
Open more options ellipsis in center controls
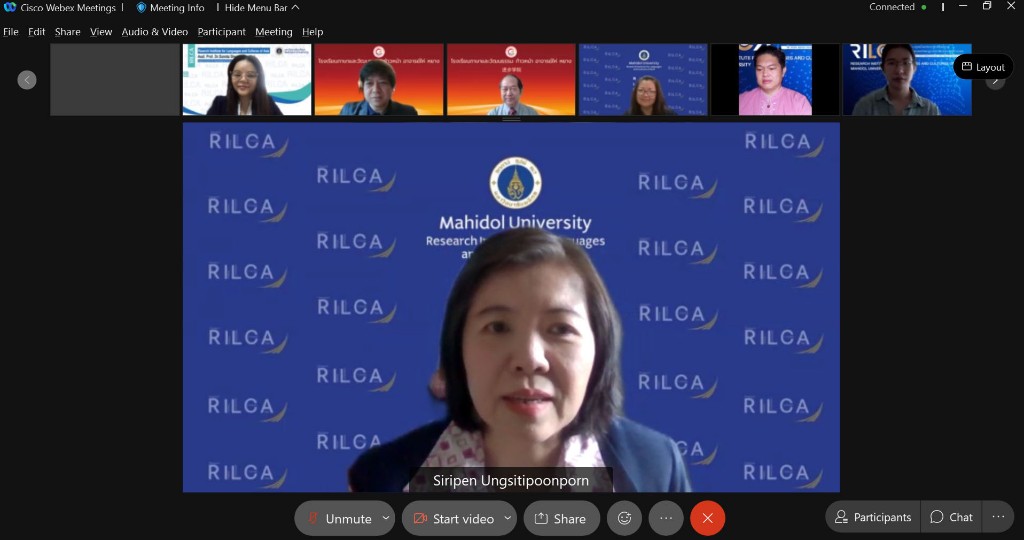point(666,518)
